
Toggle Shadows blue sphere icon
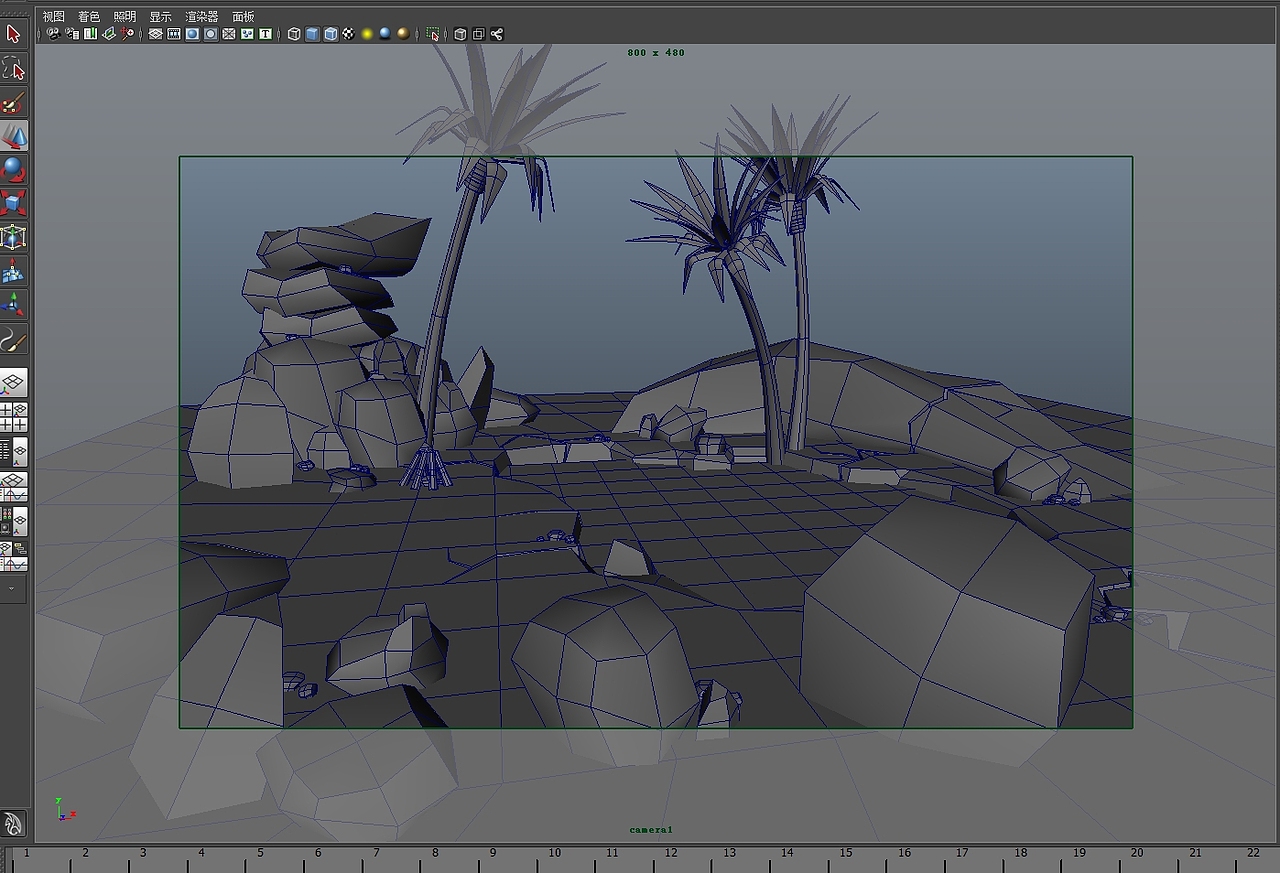pyautogui.click(x=385, y=34)
